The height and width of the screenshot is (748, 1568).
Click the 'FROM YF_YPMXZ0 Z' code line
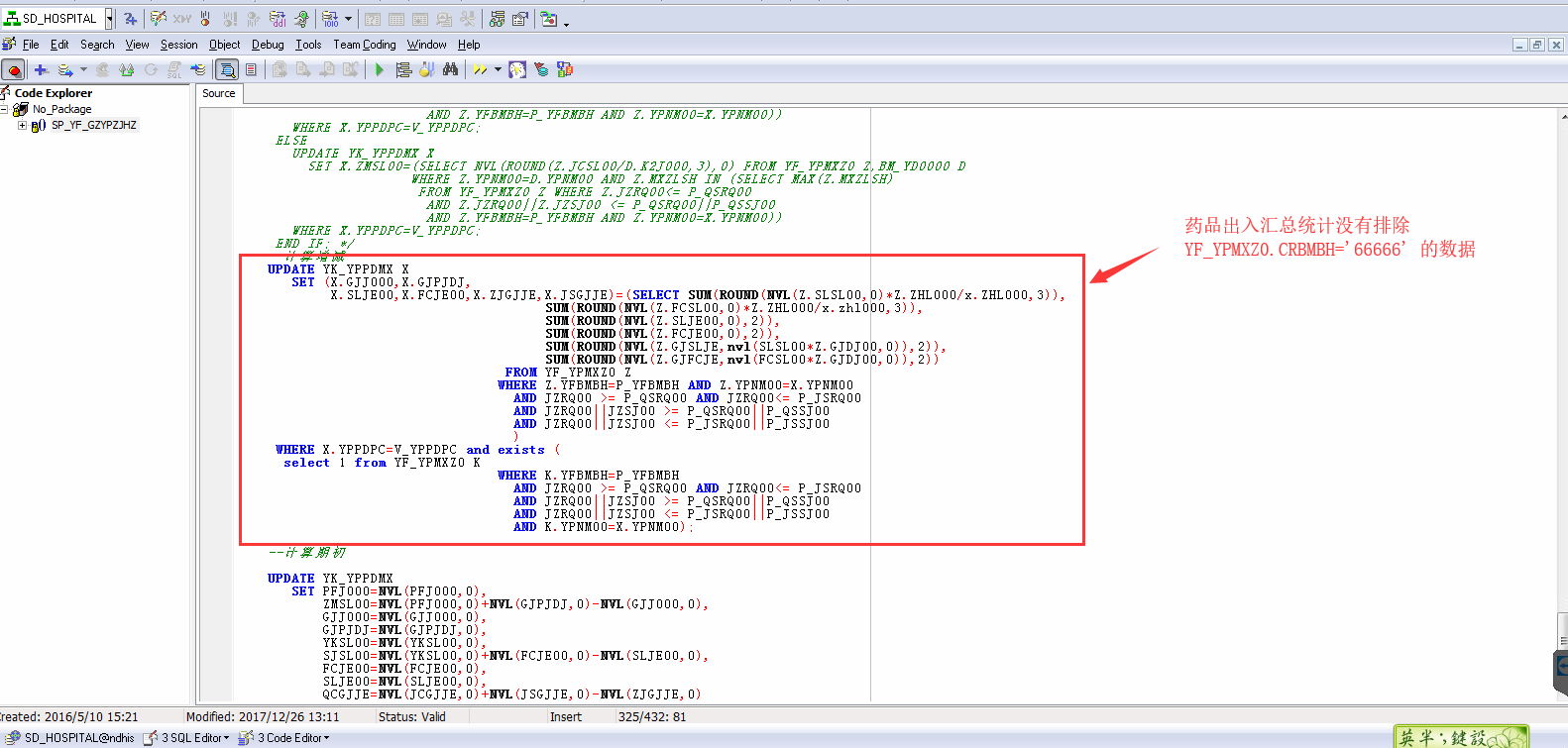click(567, 373)
